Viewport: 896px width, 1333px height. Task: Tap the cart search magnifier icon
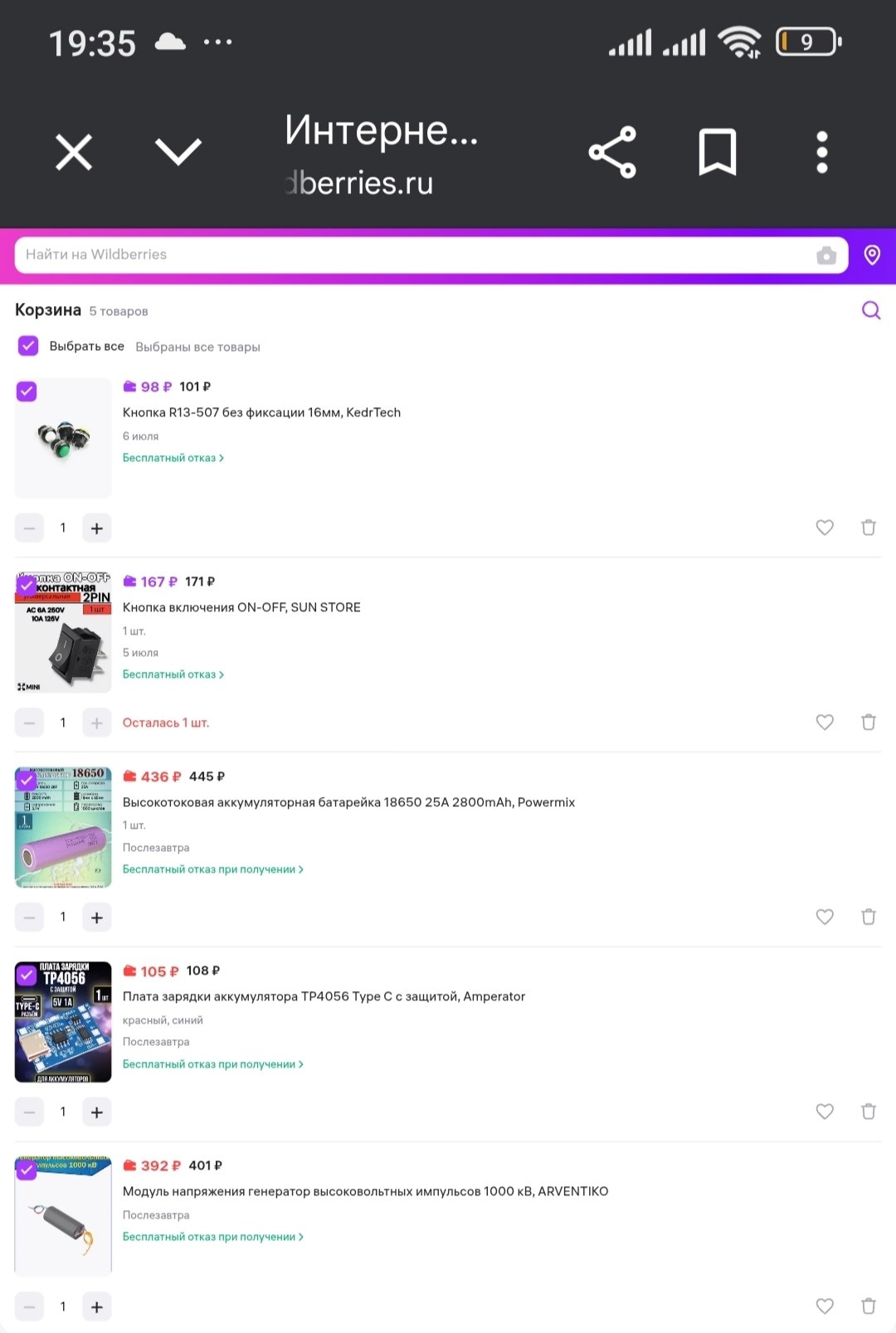point(871,310)
